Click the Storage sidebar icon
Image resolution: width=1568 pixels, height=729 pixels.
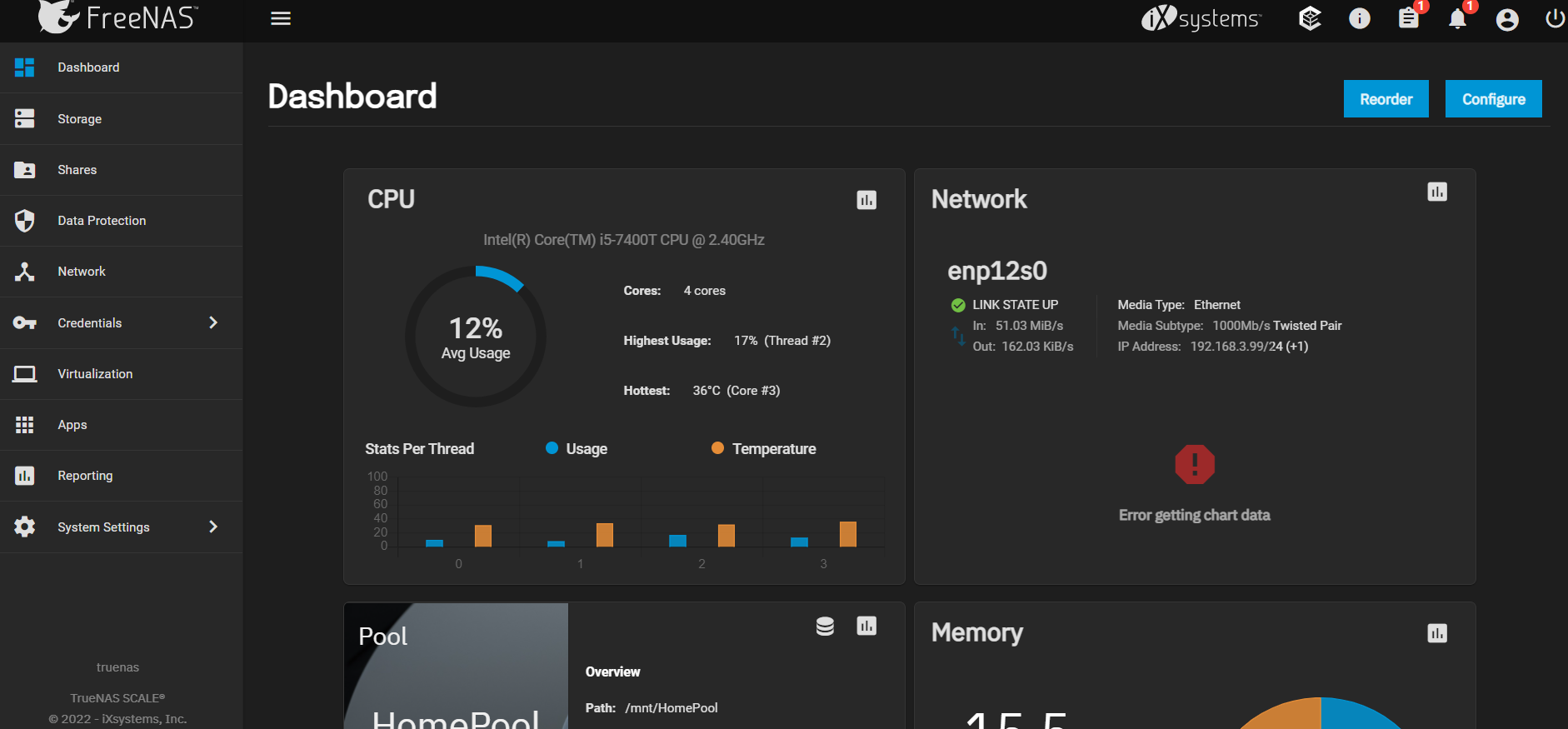[25, 118]
